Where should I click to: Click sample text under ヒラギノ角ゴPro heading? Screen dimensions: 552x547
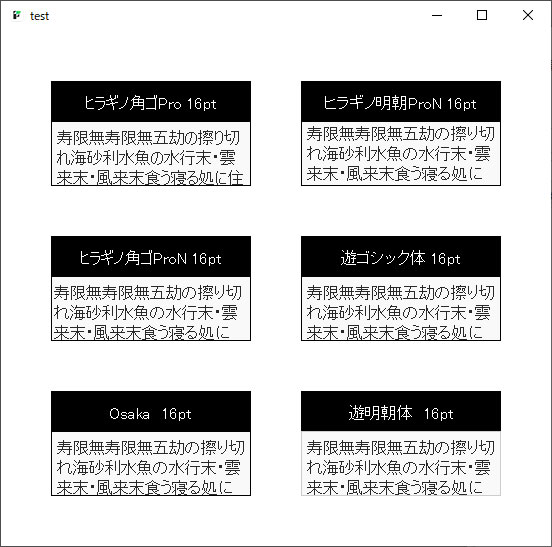[x=151, y=154]
